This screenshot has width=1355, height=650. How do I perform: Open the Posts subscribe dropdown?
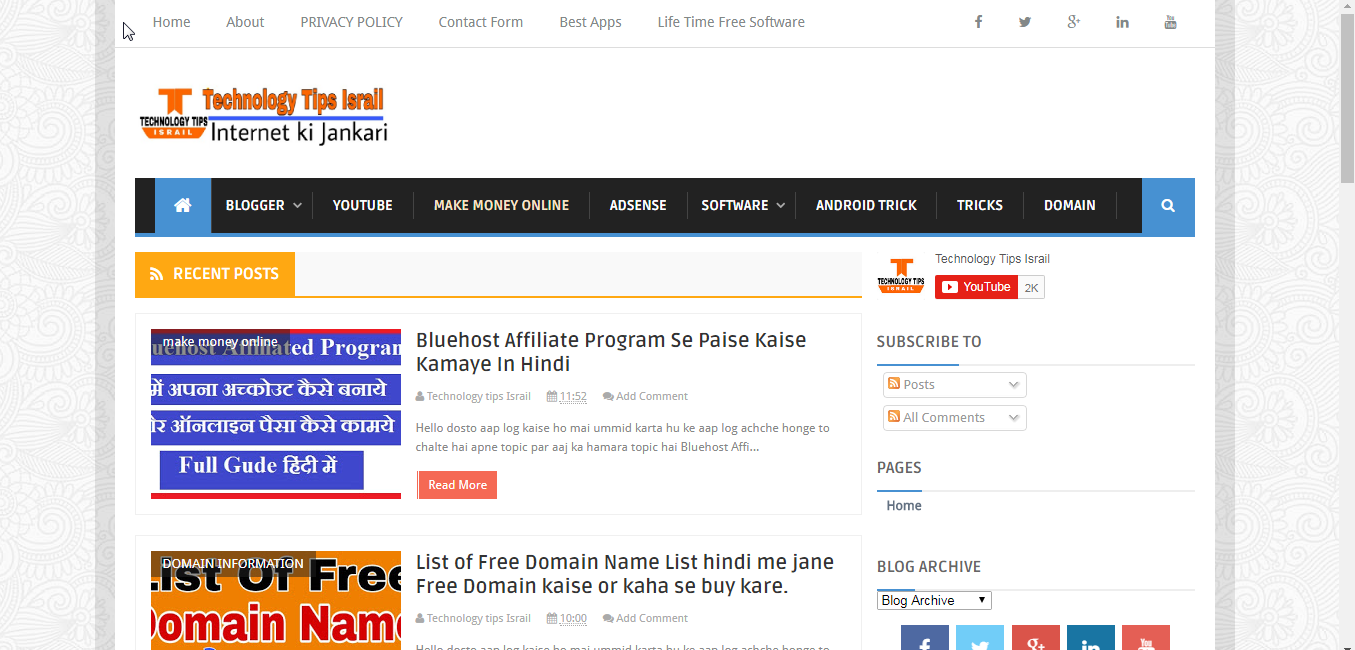[955, 385]
